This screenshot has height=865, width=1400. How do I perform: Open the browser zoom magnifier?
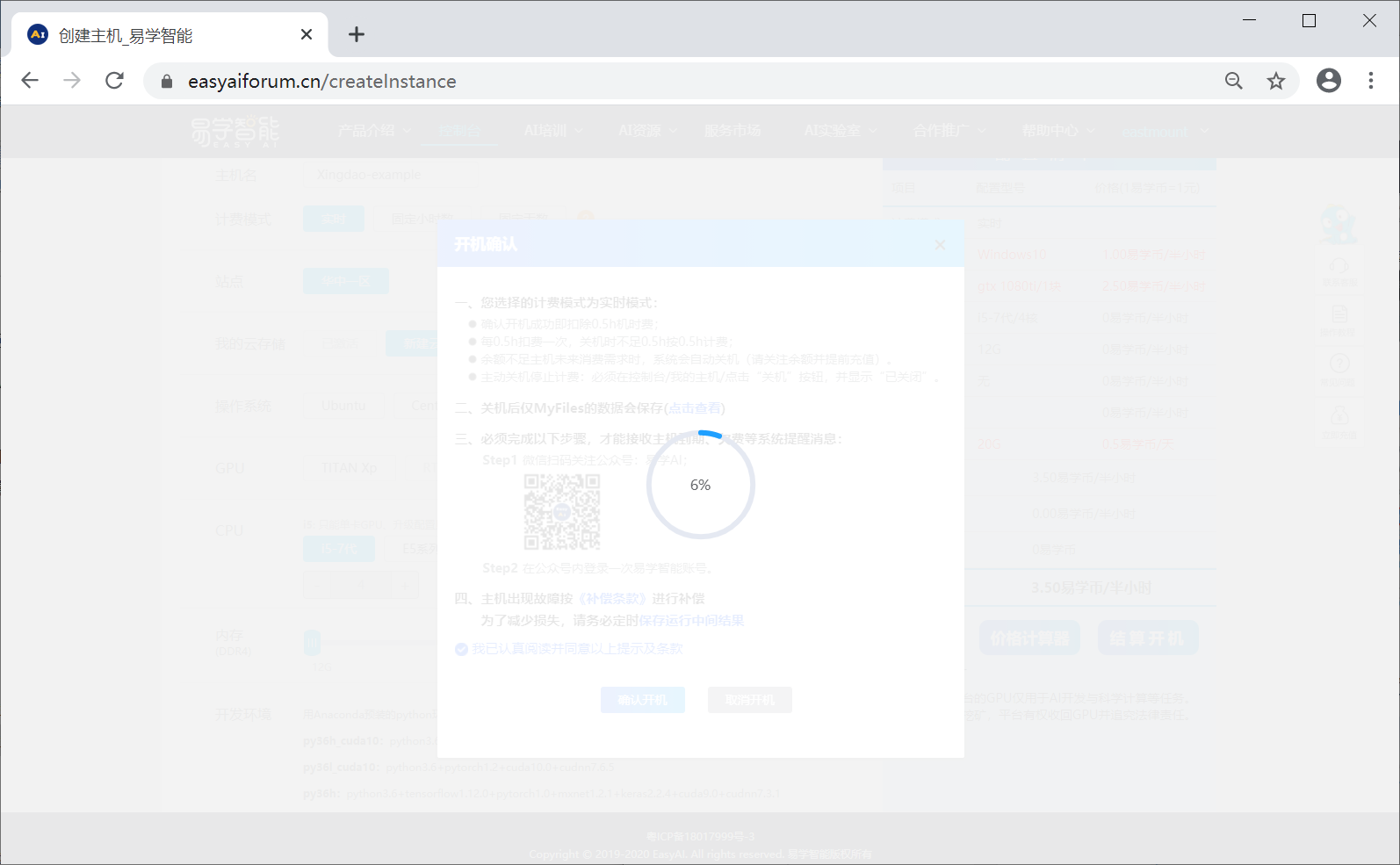[x=1234, y=81]
